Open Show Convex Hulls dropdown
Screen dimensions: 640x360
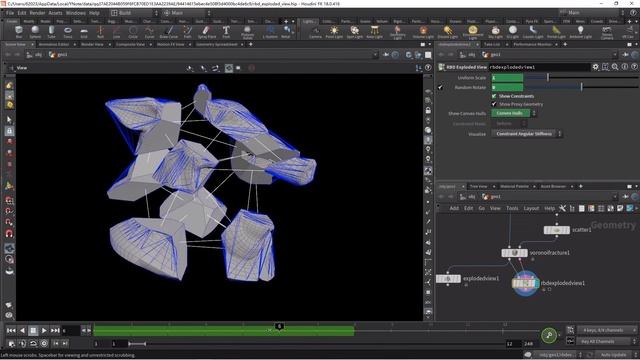click(513, 113)
